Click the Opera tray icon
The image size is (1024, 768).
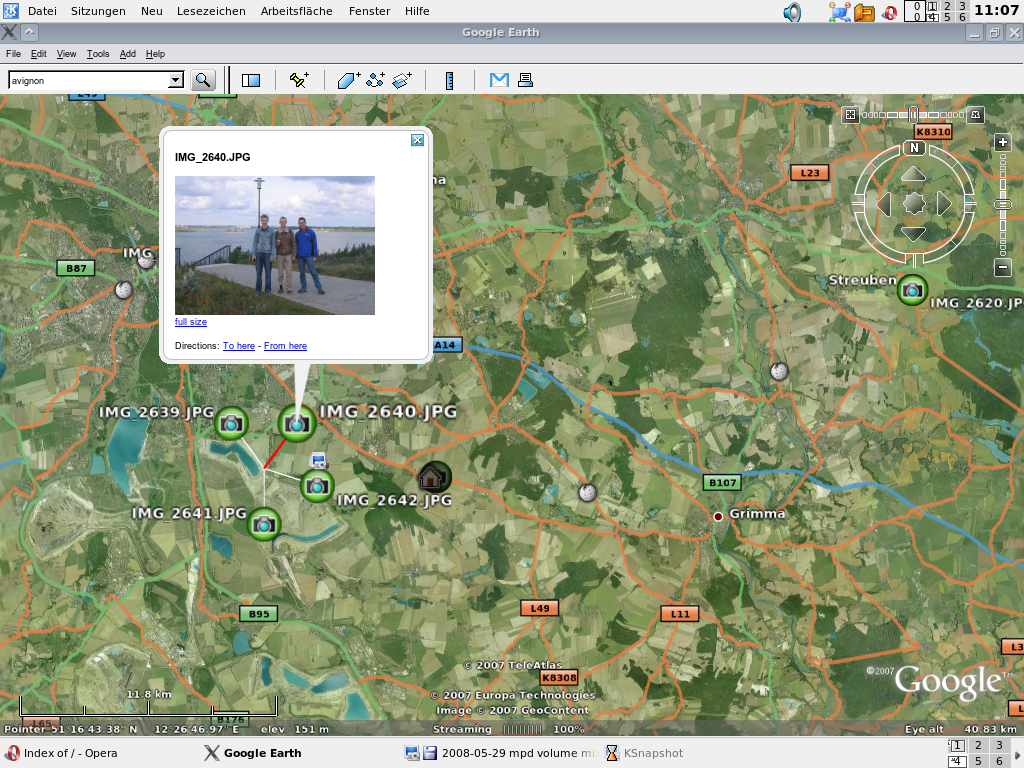888,12
